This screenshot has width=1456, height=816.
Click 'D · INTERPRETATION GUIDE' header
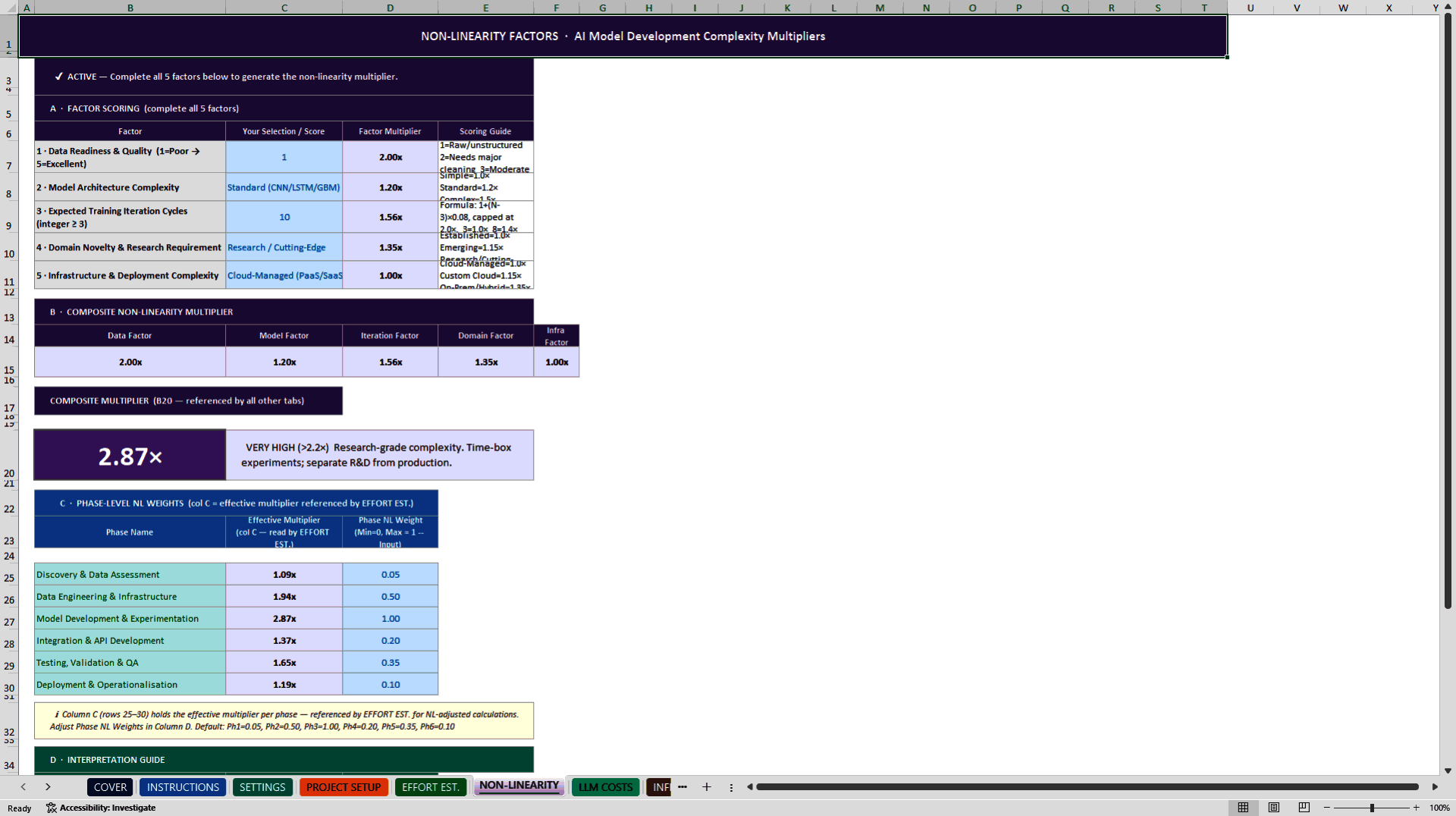click(x=284, y=759)
